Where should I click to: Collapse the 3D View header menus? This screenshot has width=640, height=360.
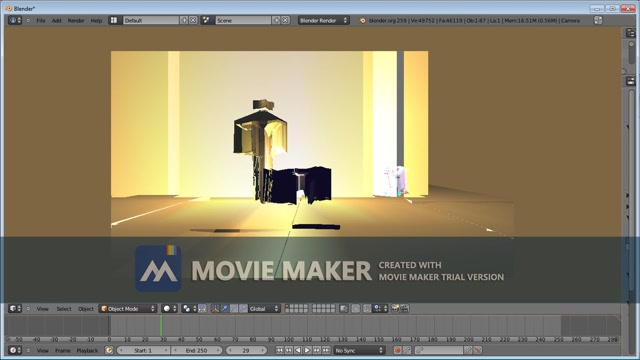tap(28, 309)
